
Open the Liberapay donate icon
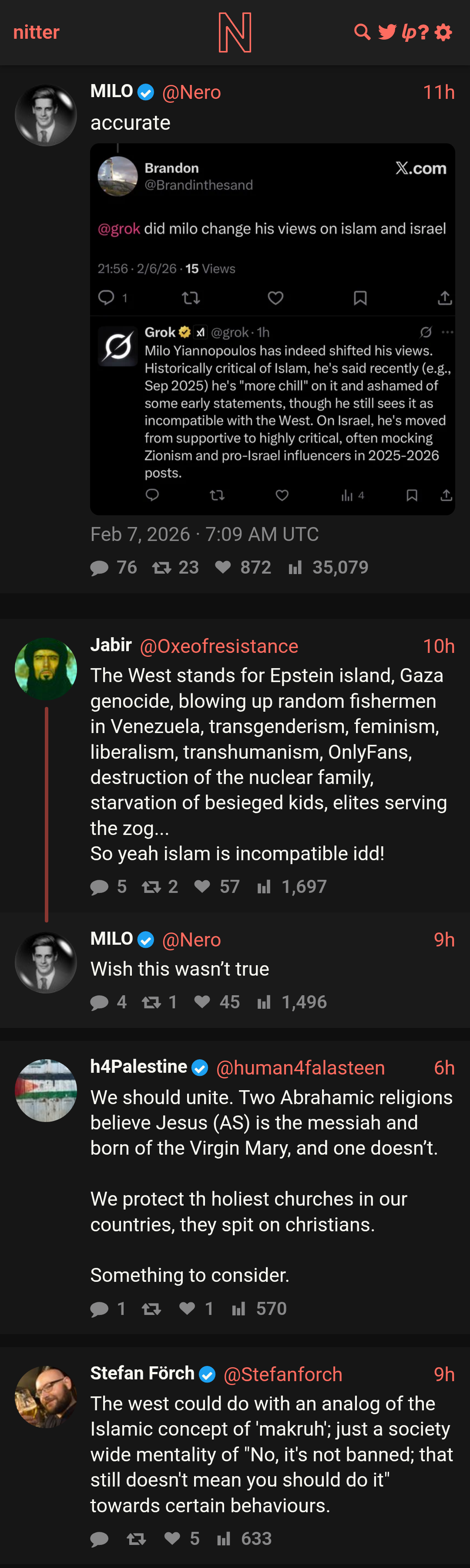click(x=409, y=32)
